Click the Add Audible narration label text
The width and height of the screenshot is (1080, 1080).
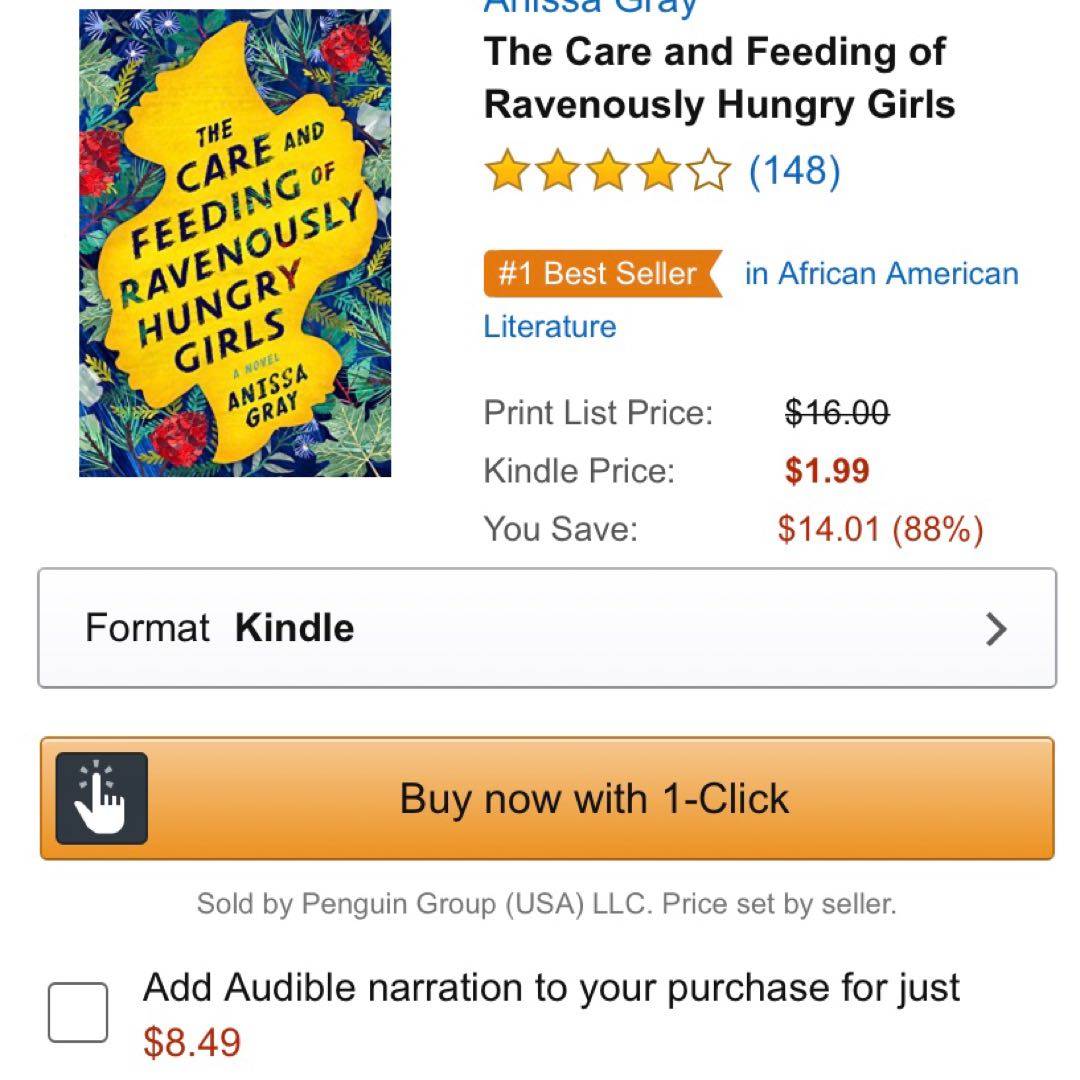click(x=551, y=988)
